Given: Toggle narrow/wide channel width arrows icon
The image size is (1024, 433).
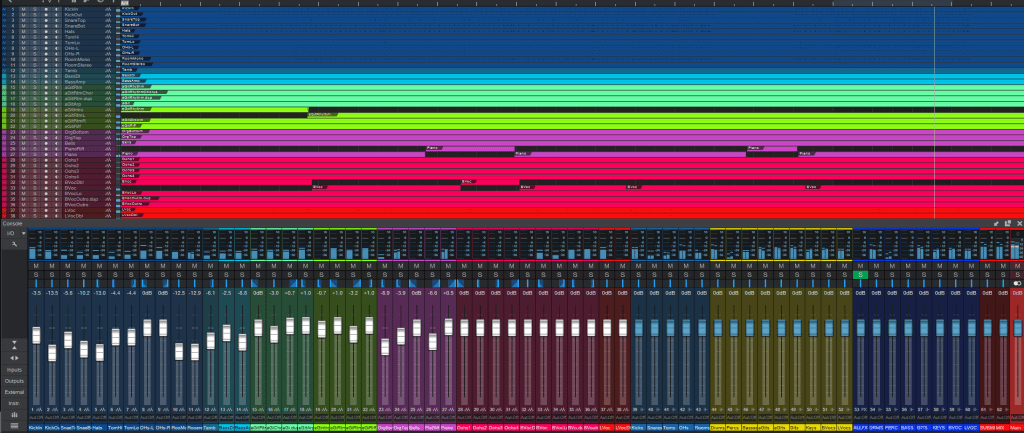Looking at the screenshot, I should 14,357.
